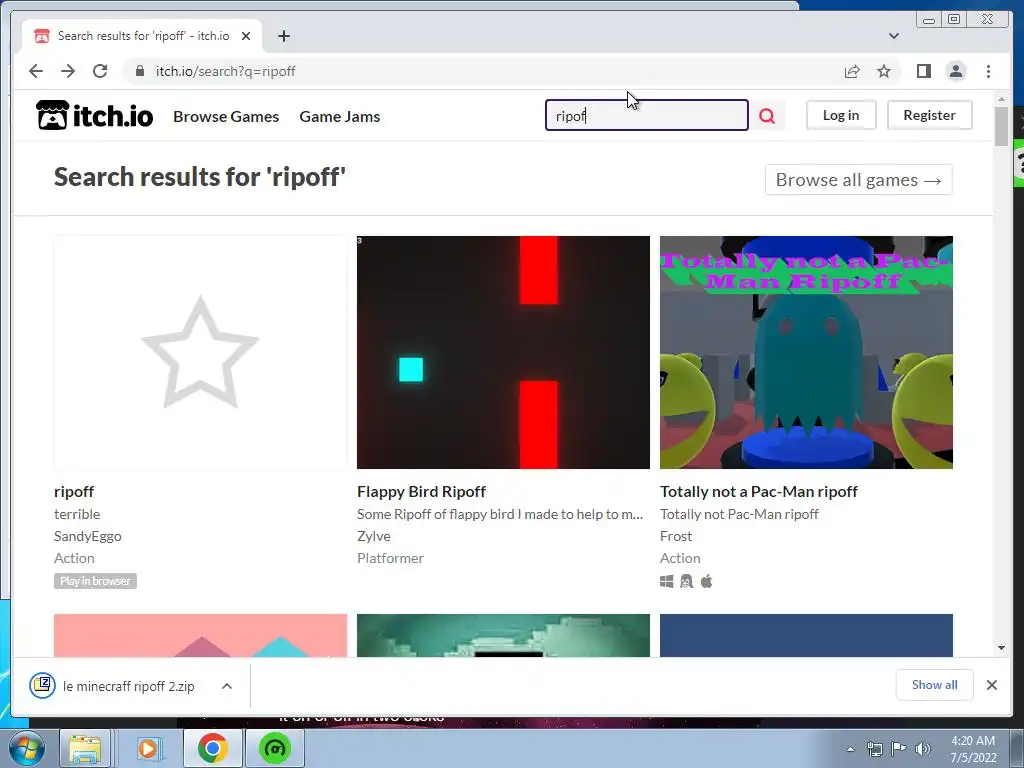The width and height of the screenshot is (1024, 768).
Task: Click Register button
Action: (x=929, y=115)
